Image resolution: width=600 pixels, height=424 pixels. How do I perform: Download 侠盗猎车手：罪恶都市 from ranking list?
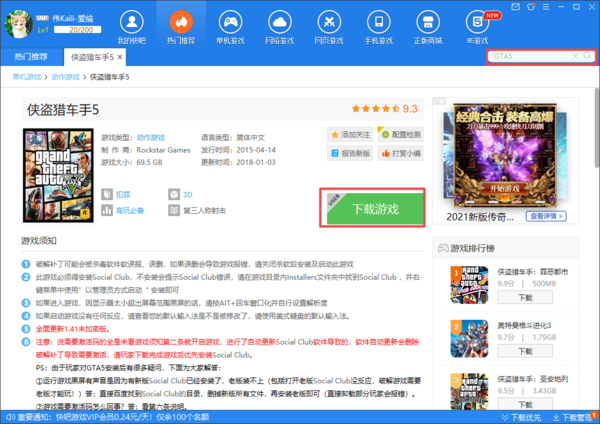526,298
